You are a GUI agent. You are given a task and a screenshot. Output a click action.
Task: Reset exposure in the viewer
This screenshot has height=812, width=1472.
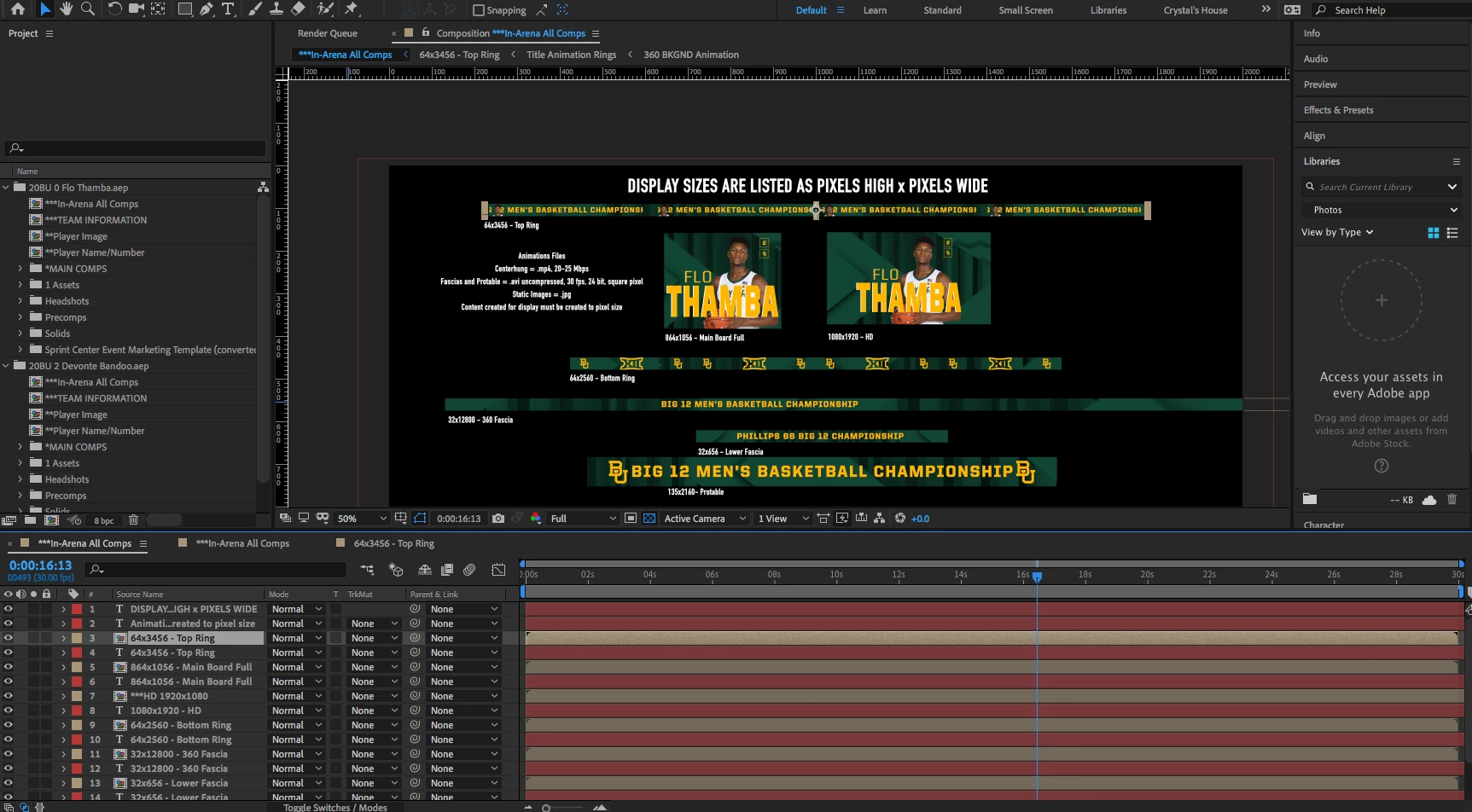point(900,518)
